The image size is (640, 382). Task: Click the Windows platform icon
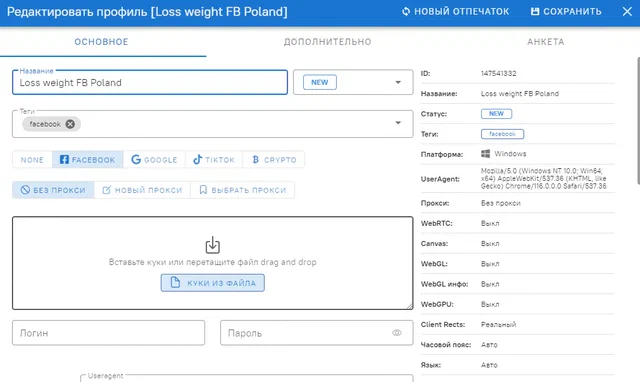click(485, 154)
